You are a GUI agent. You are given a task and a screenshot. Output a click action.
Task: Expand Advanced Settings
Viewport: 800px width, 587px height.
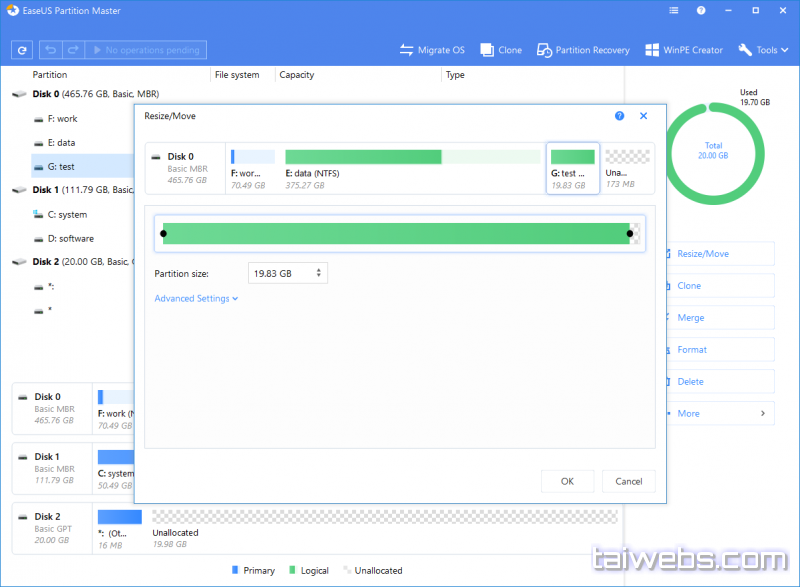(x=196, y=298)
